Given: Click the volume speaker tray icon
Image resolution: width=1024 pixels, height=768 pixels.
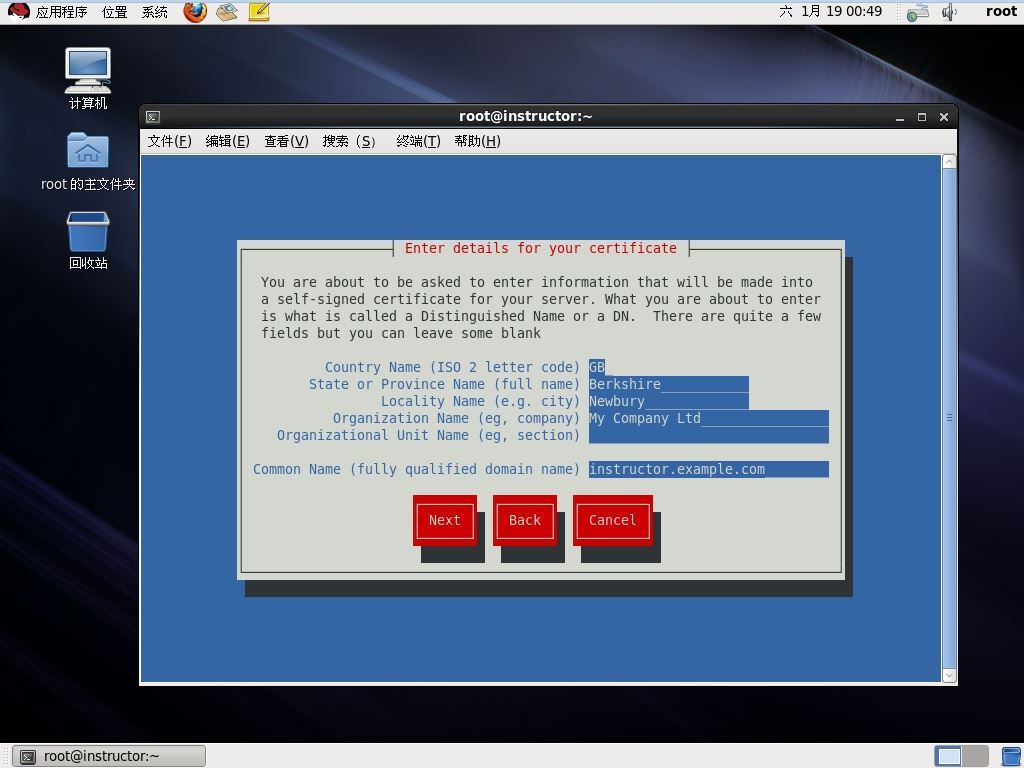Looking at the screenshot, I should [949, 12].
